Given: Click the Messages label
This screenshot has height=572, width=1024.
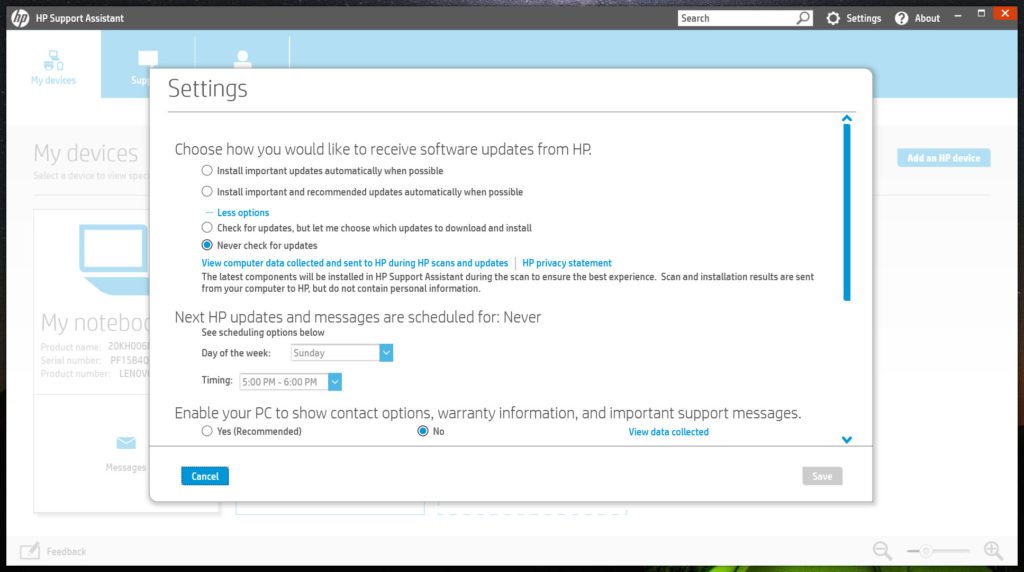Looking at the screenshot, I should pyautogui.click(x=126, y=468).
